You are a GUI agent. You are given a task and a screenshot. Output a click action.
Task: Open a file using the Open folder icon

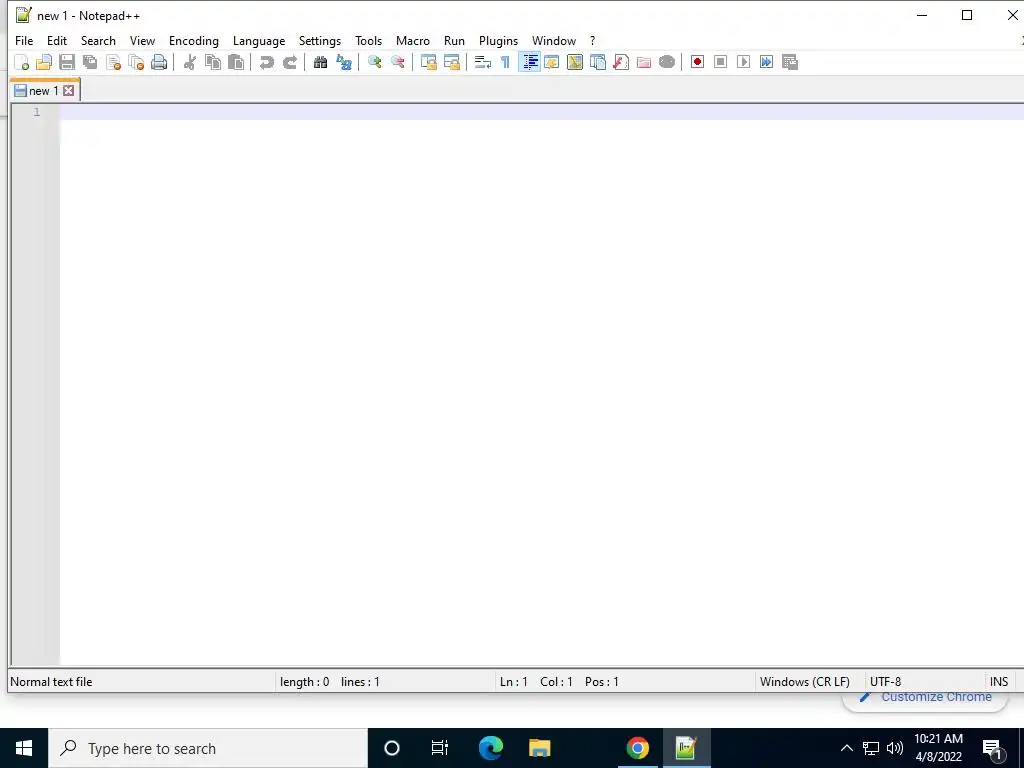click(x=44, y=62)
